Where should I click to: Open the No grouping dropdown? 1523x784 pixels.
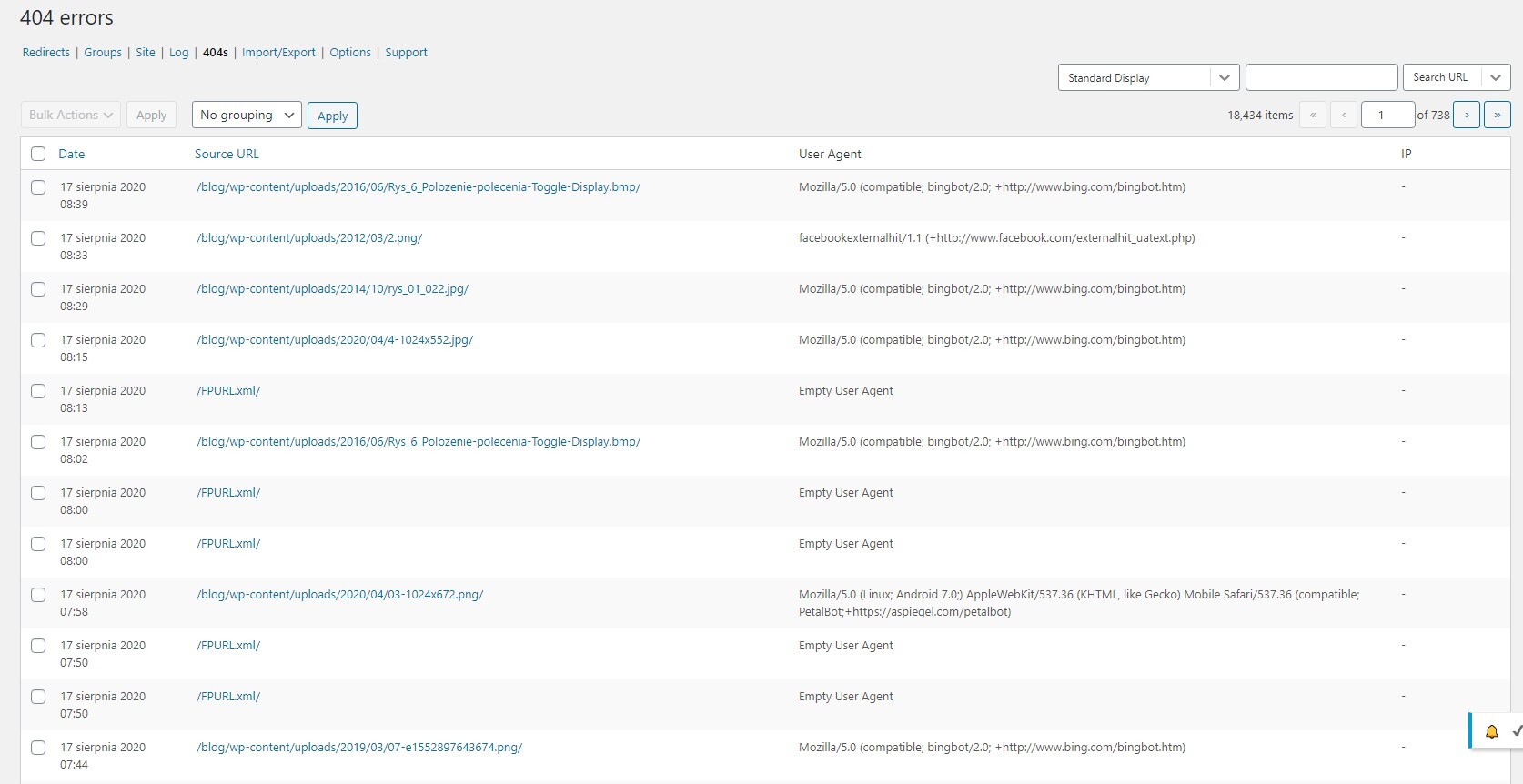247,115
